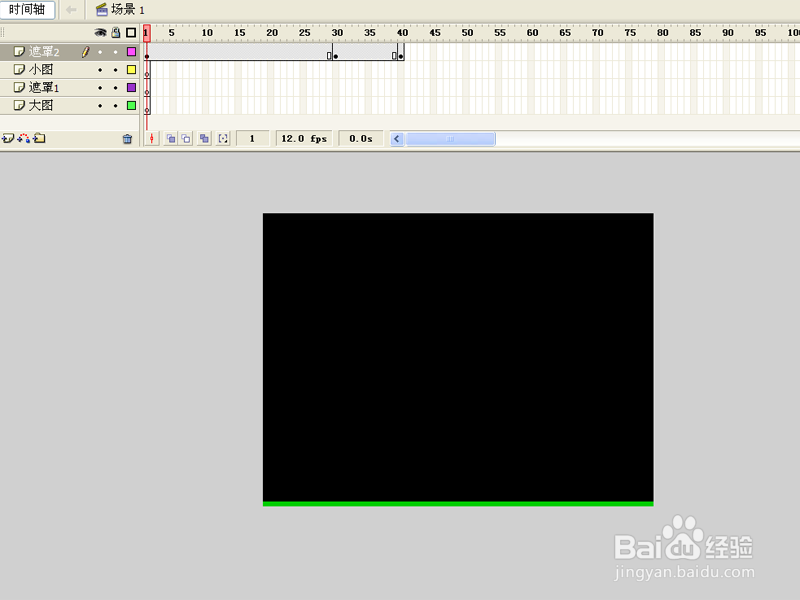
Task: Click the layer page icon of 小图
Action: tap(19, 69)
